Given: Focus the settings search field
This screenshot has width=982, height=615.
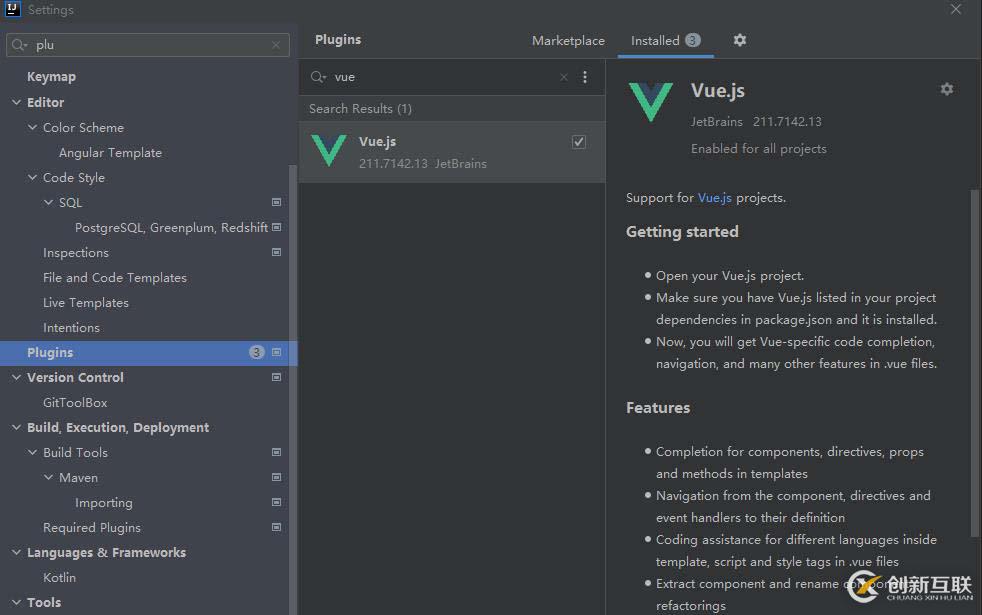Looking at the screenshot, I should click(148, 45).
